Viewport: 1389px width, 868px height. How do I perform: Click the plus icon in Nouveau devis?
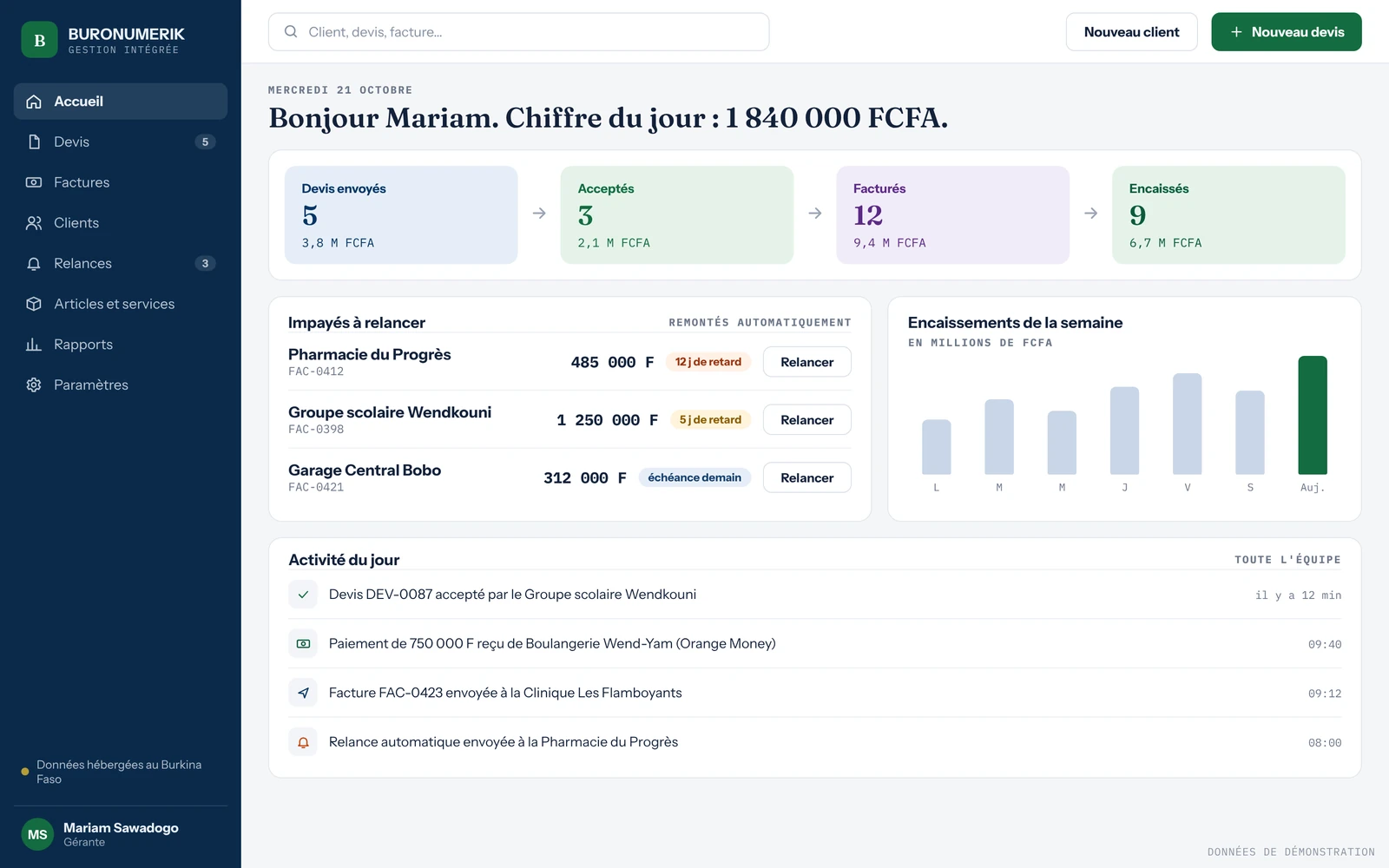click(1236, 32)
